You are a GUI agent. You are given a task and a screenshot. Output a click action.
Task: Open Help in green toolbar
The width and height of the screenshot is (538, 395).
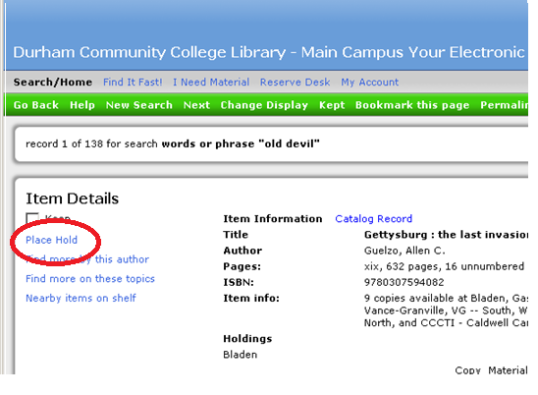pyautogui.click(x=82, y=105)
